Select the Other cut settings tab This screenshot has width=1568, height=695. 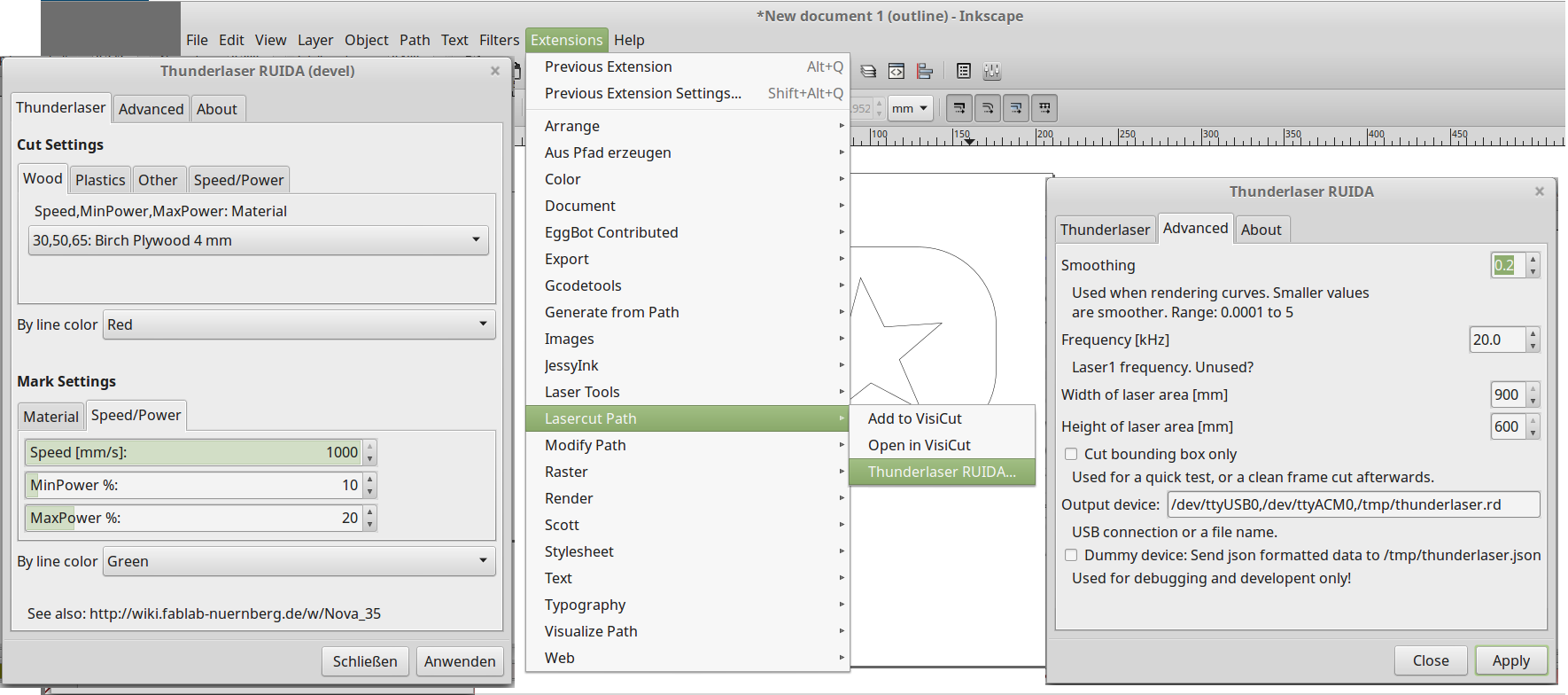coord(158,180)
